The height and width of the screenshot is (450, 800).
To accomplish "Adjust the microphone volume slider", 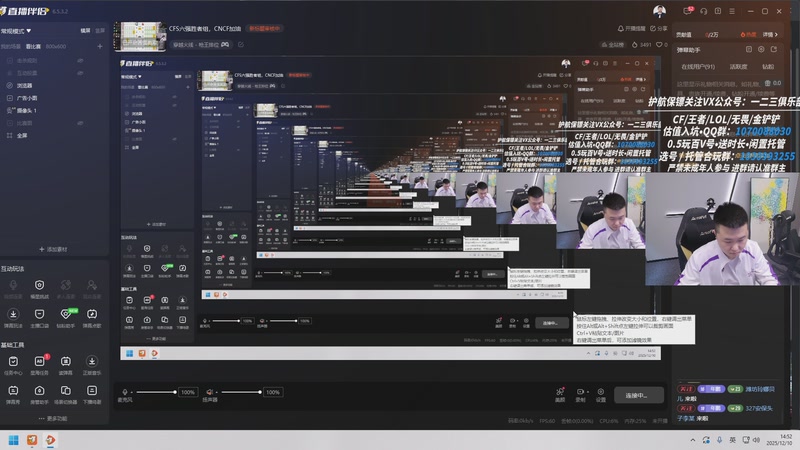I will [x=156, y=392].
